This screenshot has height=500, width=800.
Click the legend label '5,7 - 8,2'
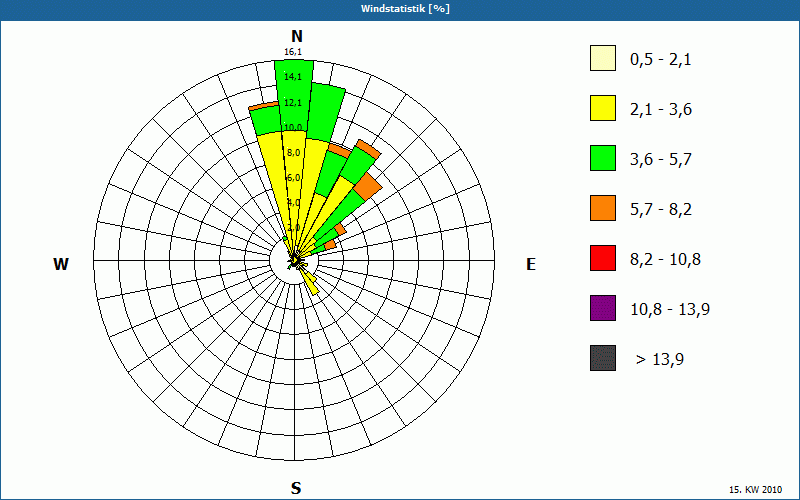click(661, 210)
